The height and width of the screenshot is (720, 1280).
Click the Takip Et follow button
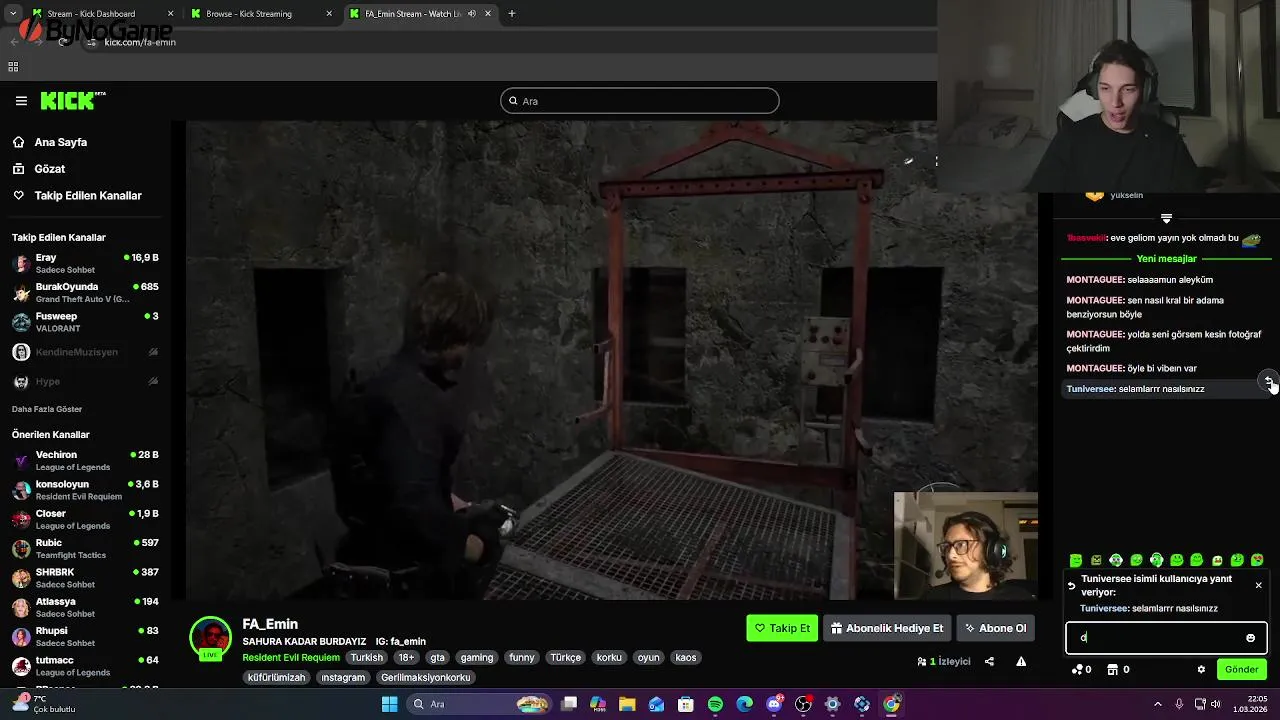782,628
